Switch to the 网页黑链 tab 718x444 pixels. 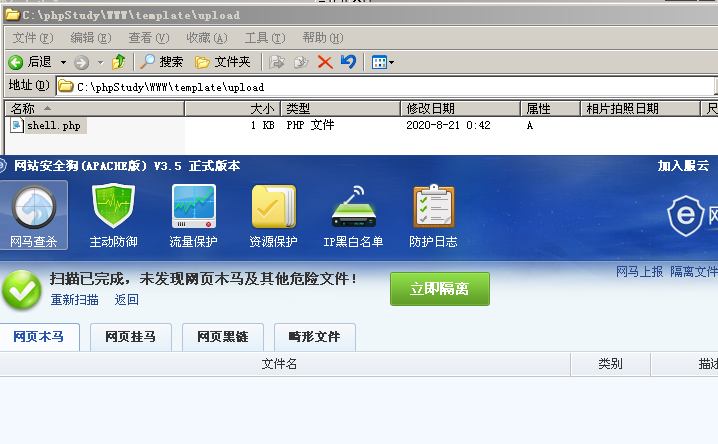(223, 337)
